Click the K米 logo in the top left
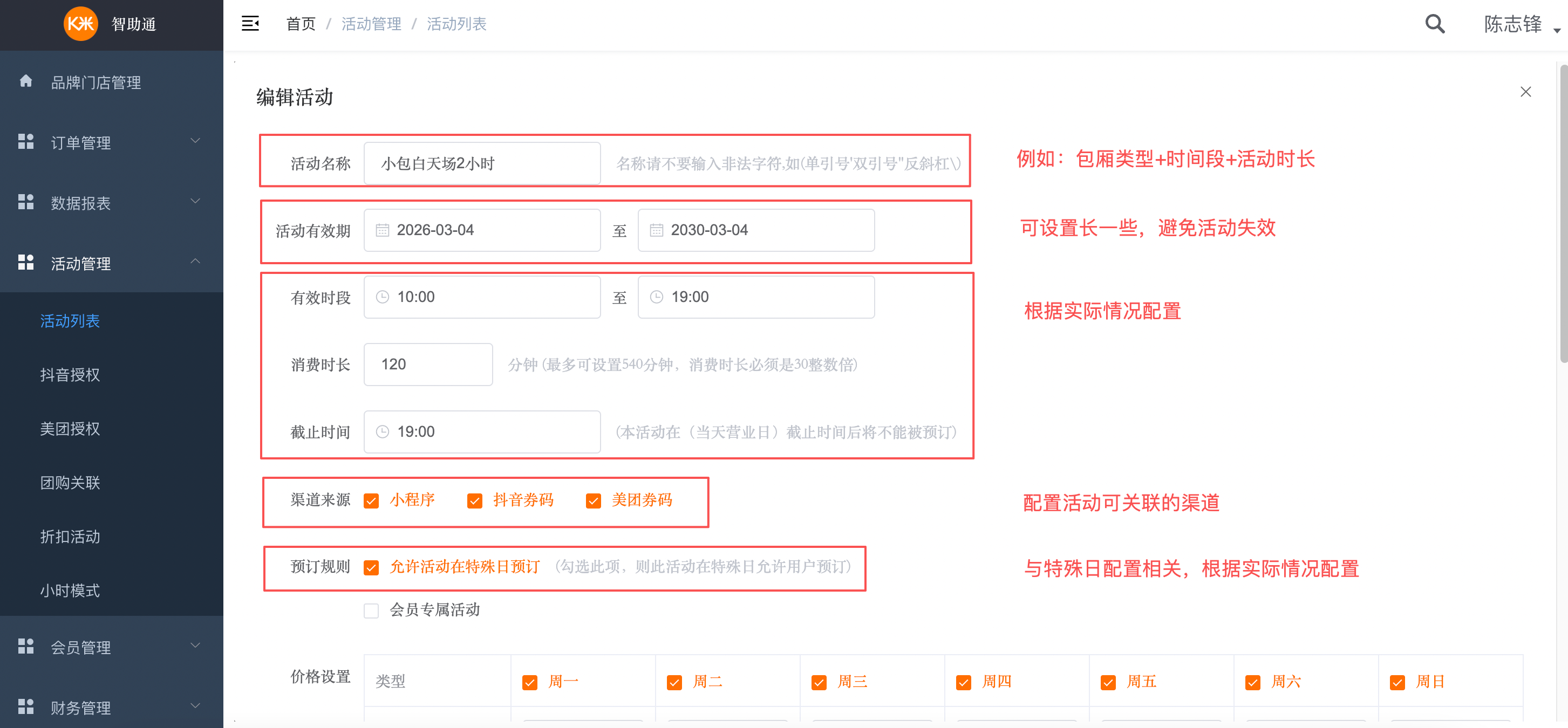This screenshot has width=1568, height=728. coord(81,25)
